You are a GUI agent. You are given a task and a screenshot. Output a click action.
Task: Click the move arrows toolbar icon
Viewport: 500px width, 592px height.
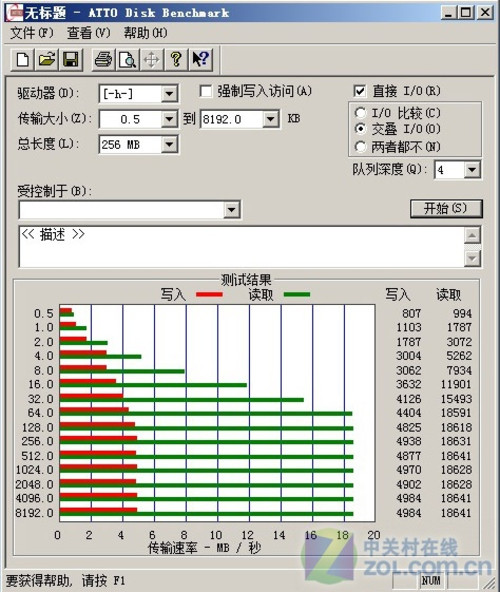[151, 60]
